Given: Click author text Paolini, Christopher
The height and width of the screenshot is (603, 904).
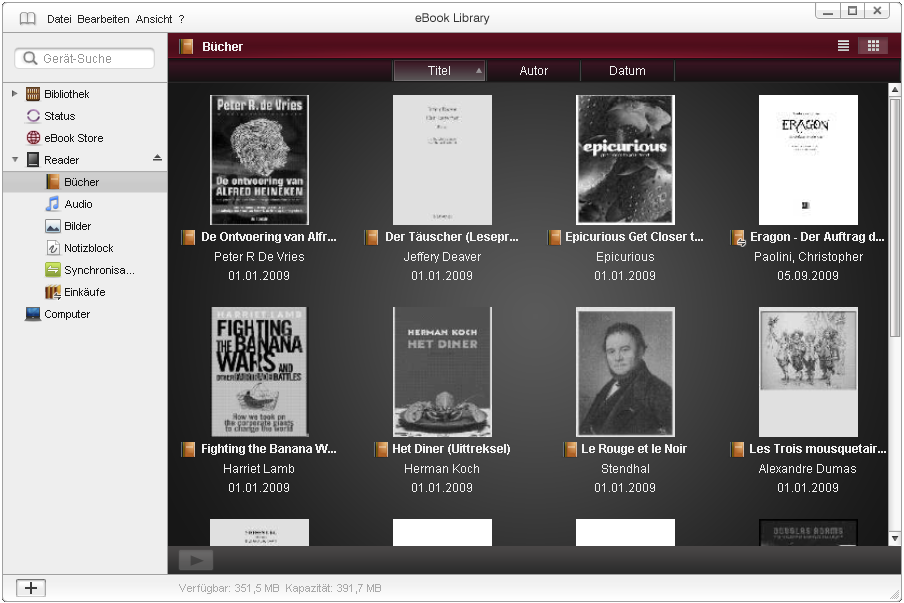Looking at the screenshot, I should pos(808,257).
